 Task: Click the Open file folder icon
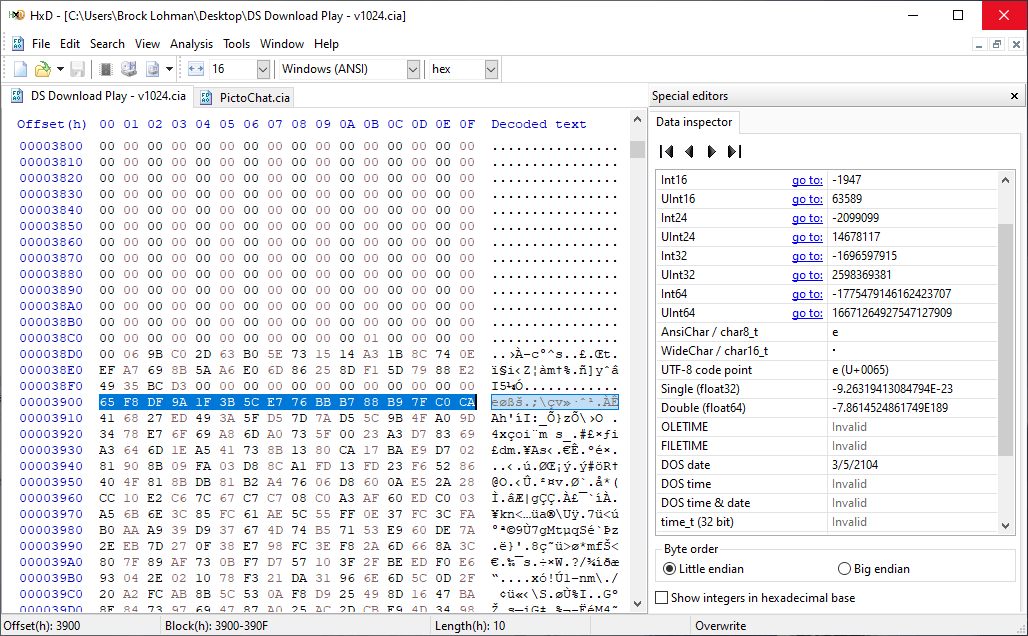coord(43,69)
